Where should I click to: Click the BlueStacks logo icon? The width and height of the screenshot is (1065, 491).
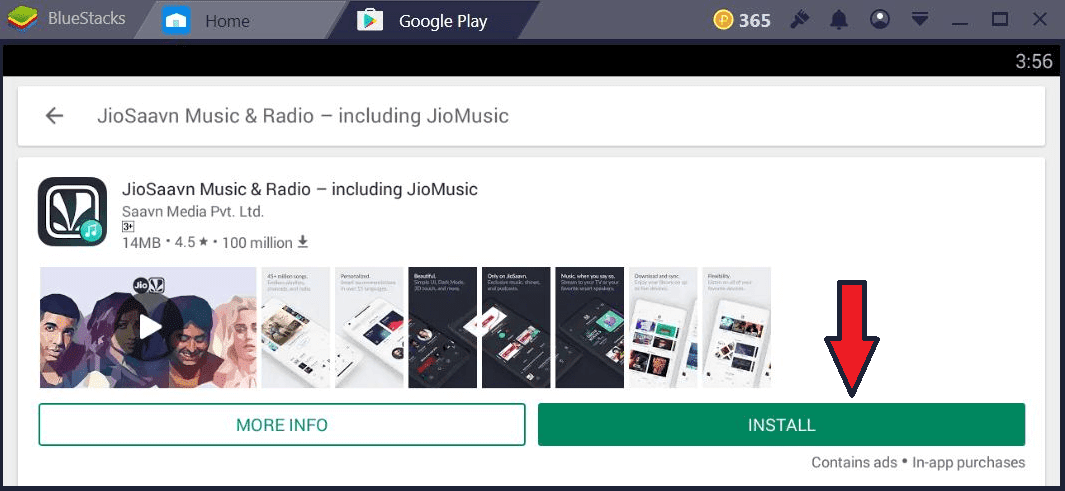pyautogui.click(x=20, y=20)
